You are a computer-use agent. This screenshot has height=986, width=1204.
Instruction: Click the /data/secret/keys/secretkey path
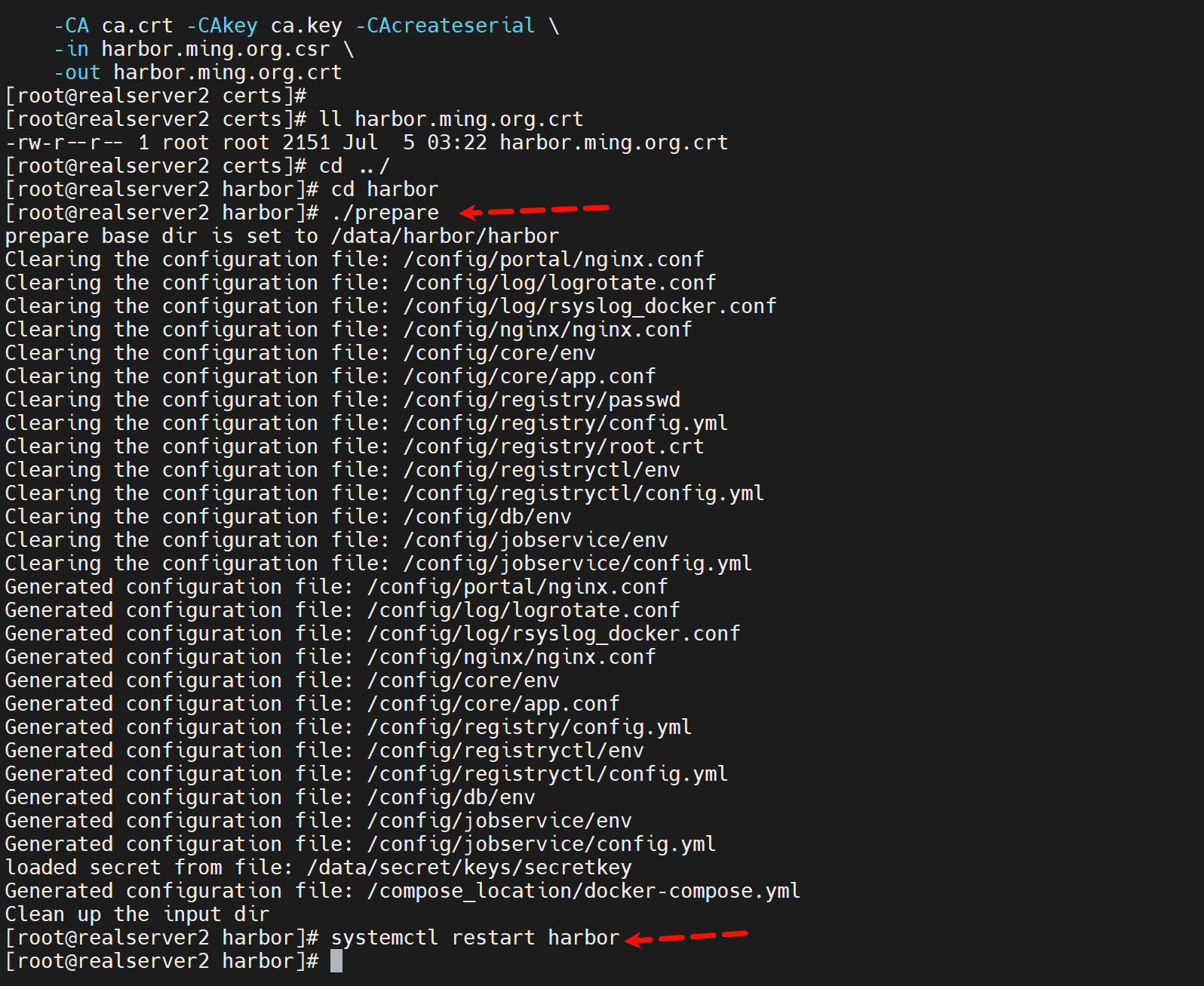tap(469, 868)
